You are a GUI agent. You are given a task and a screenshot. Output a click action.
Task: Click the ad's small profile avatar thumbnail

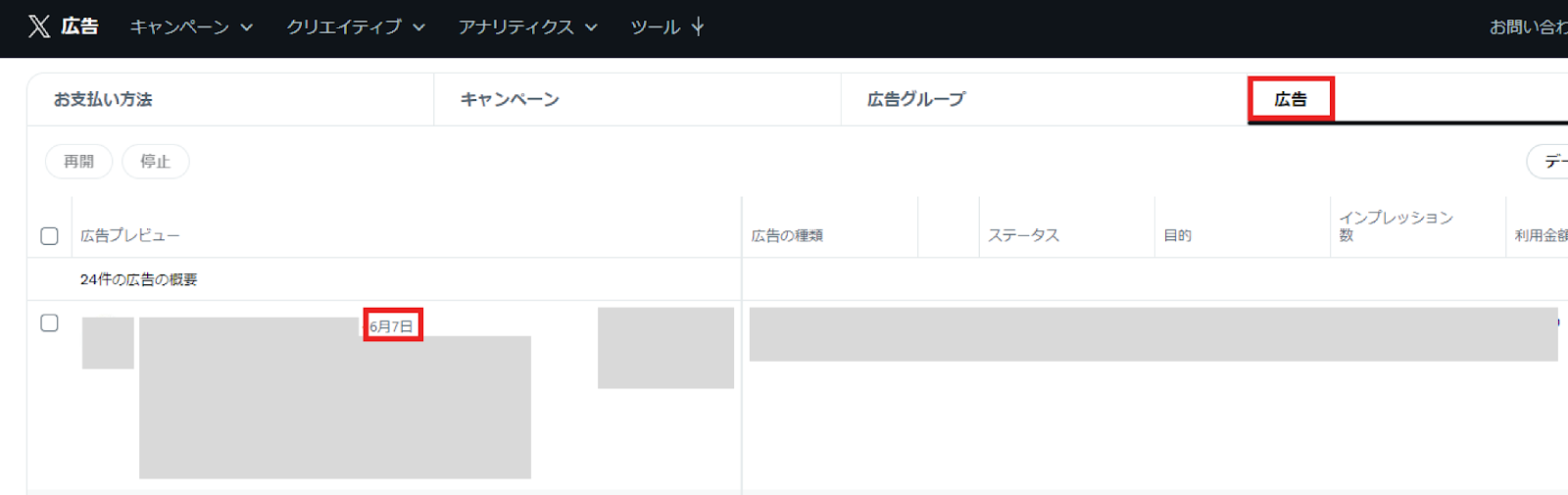[x=108, y=343]
